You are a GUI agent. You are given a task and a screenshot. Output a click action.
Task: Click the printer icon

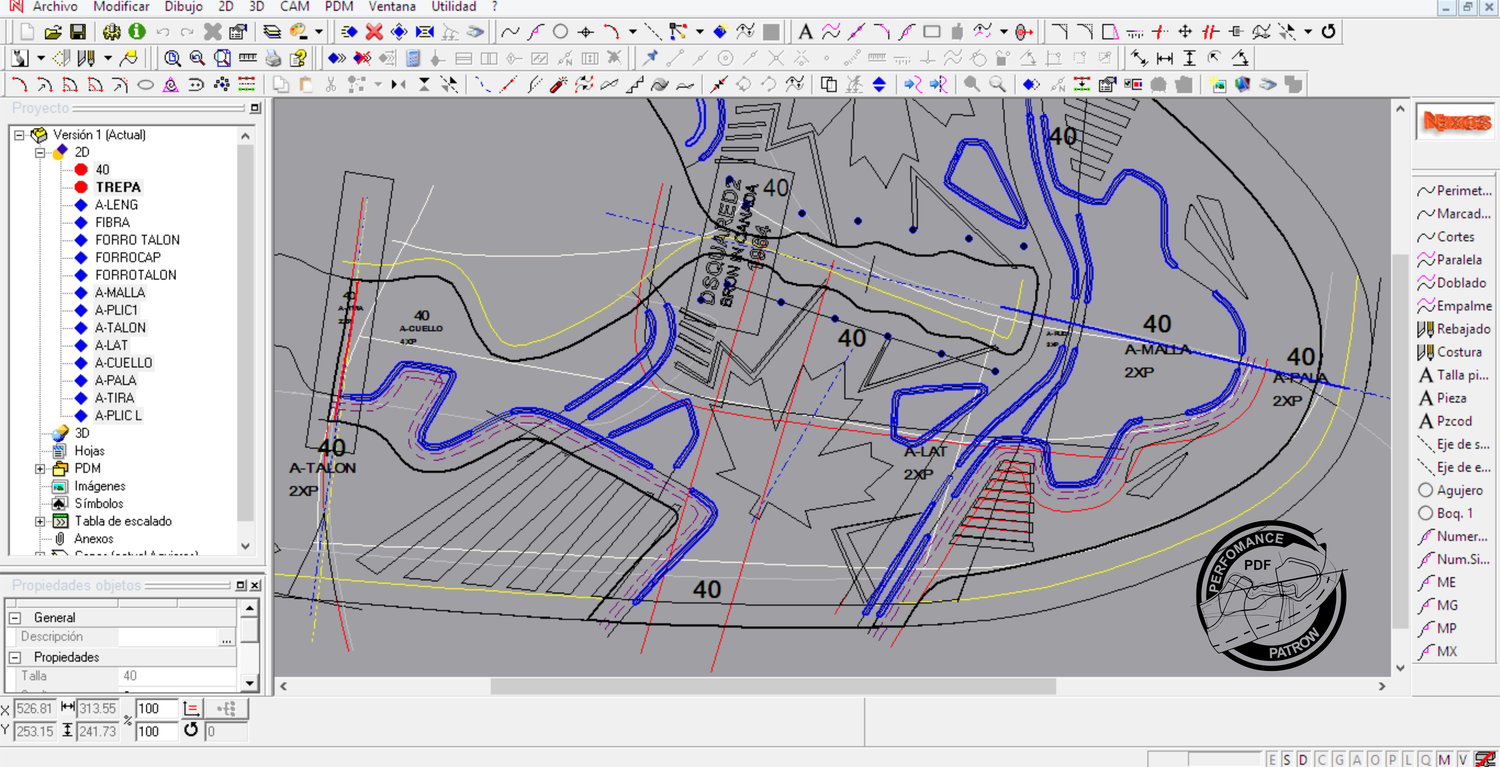click(273, 58)
